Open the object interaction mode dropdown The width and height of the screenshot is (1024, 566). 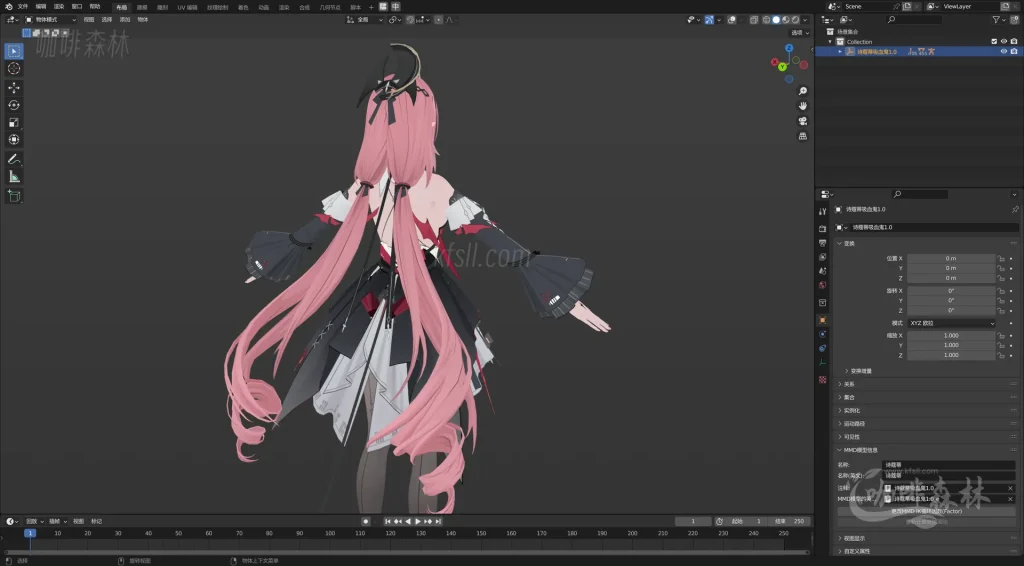[50, 20]
